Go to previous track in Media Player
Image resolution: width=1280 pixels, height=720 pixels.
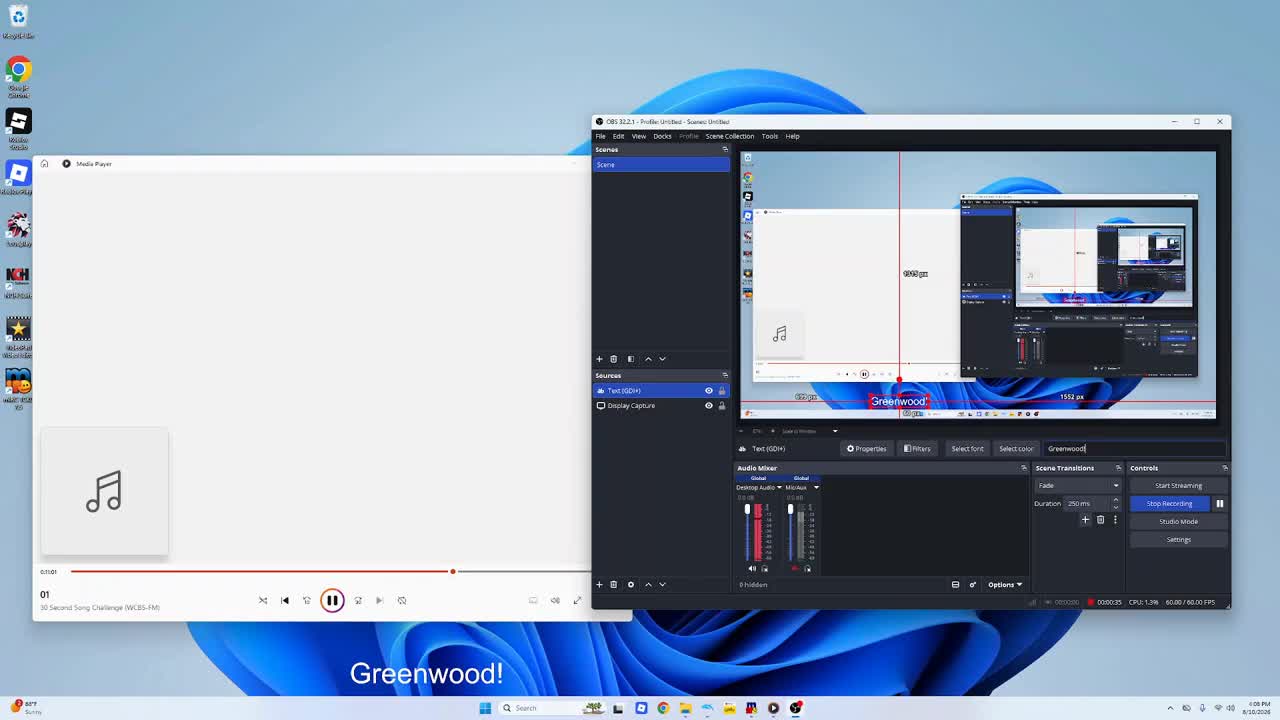[285, 600]
